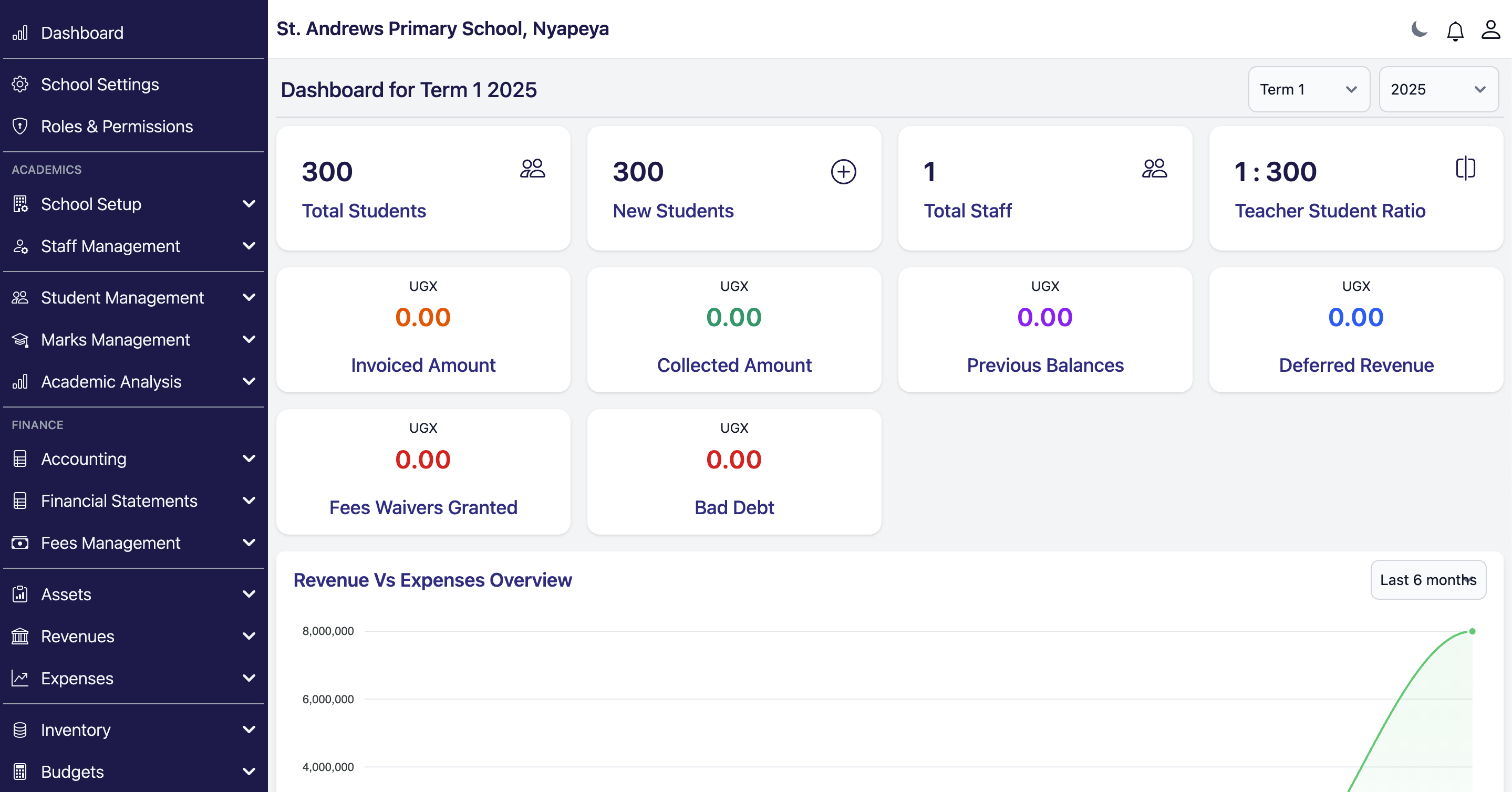Click the Assets clipboard icon

pos(20,595)
